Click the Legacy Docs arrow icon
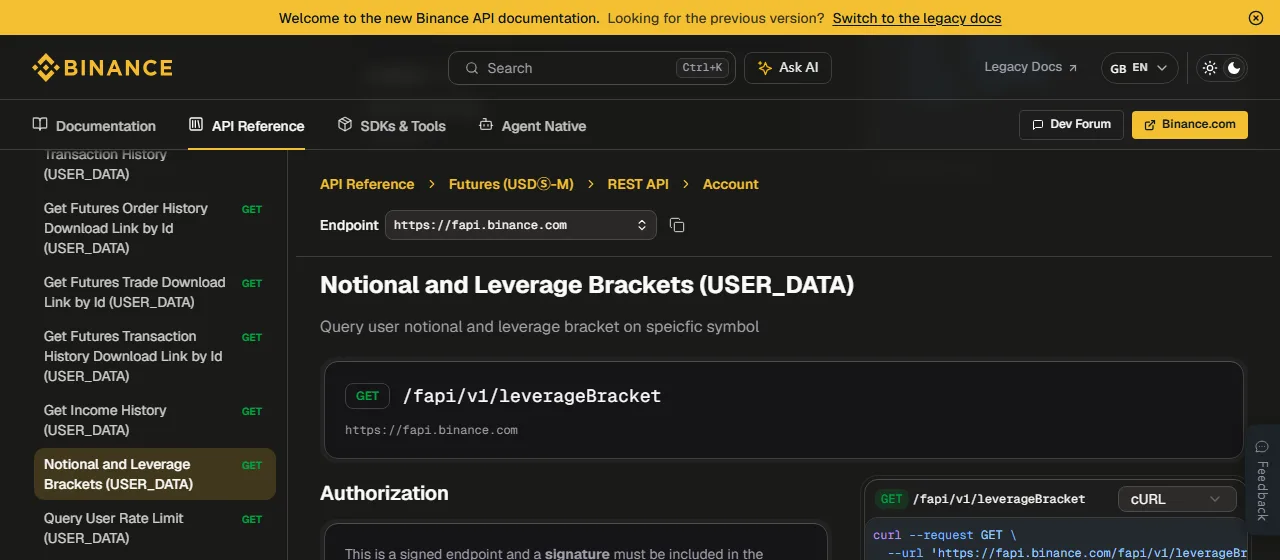This screenshot has height=560, width=1280. pos(1073,68)
